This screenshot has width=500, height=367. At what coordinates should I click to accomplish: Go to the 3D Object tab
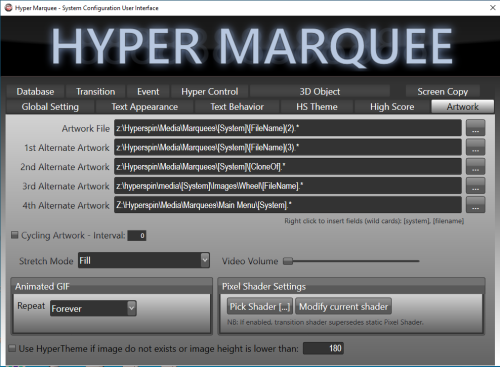[x=320, y=91]
